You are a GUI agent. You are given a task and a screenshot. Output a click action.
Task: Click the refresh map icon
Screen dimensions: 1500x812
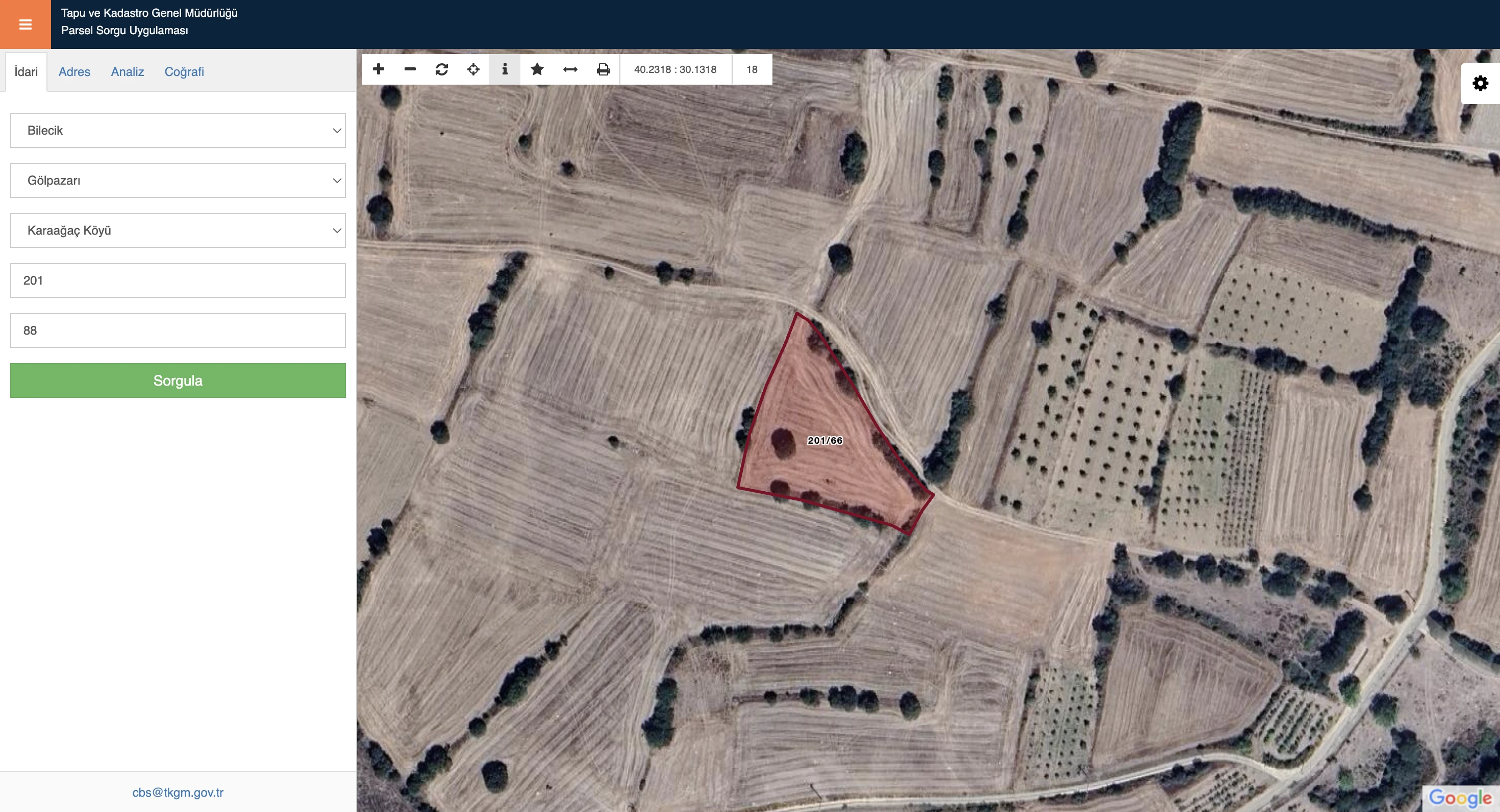(x=441, y=69)
